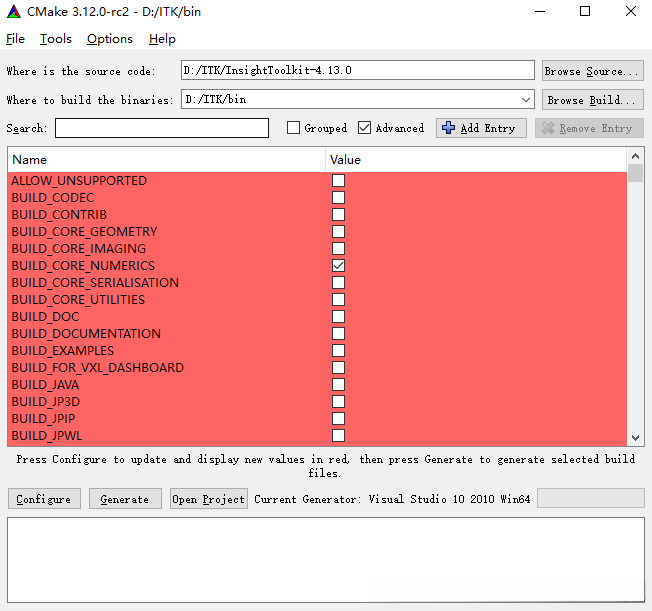Enable BUILD_CORE_UTILITIES checkbox
The image size is (652, 611).
pyautogui.click(x=338, y=300)
